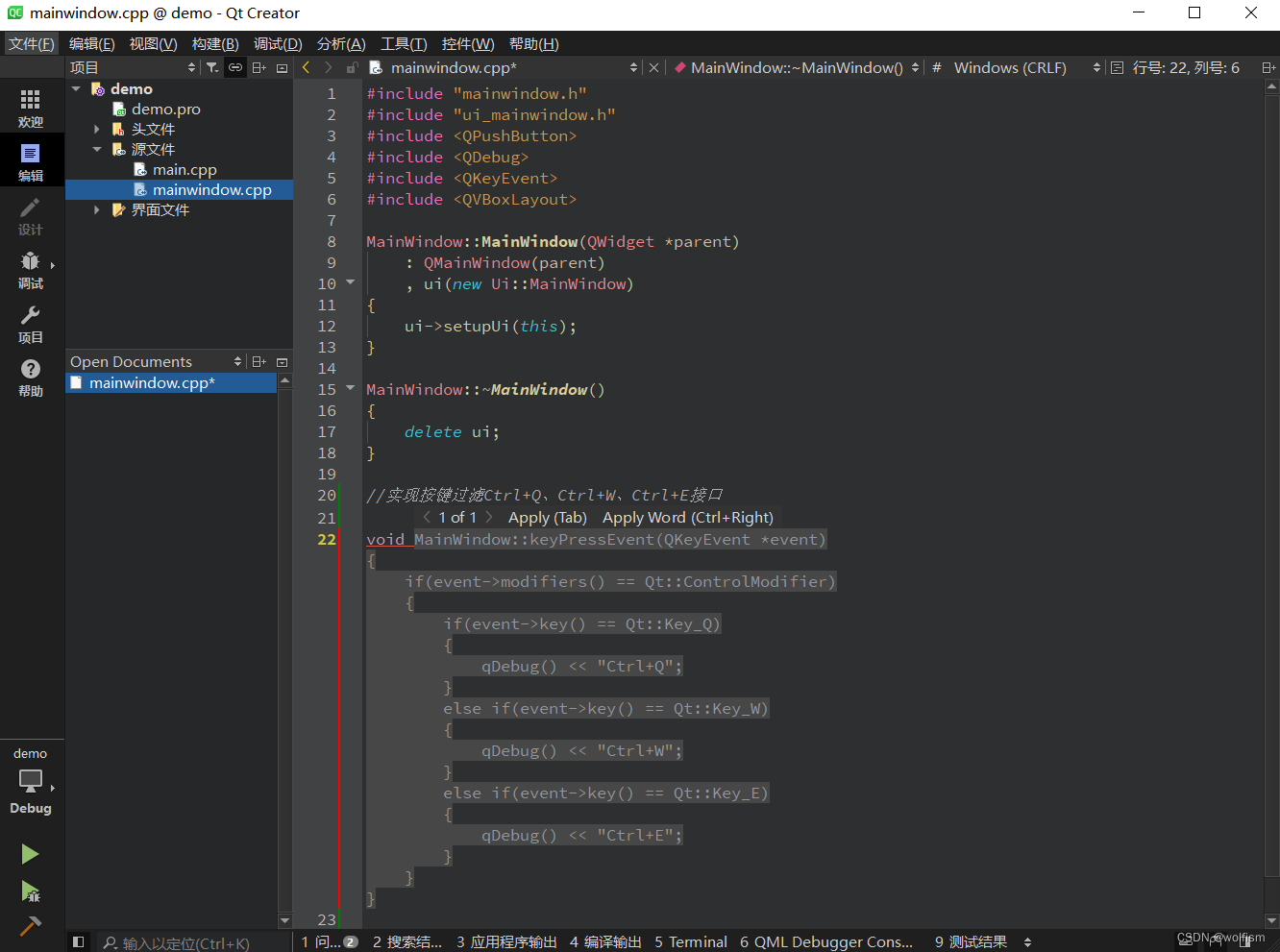
Task: Show next suggestion arrow in tooltip
Action: (x=488, y=517)
